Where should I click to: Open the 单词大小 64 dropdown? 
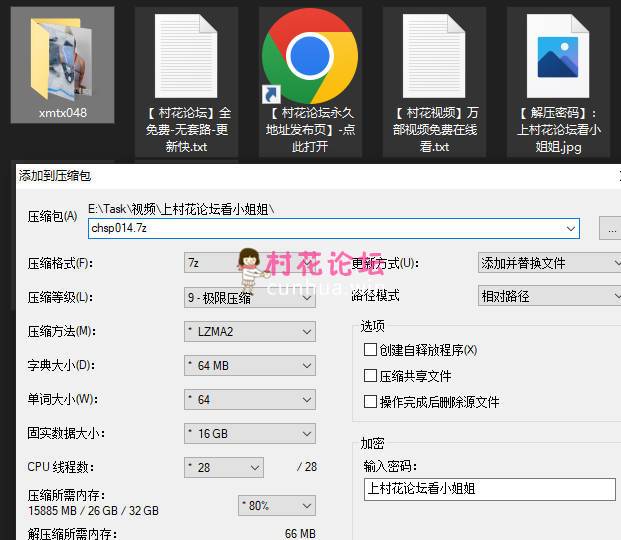[250, 399]
